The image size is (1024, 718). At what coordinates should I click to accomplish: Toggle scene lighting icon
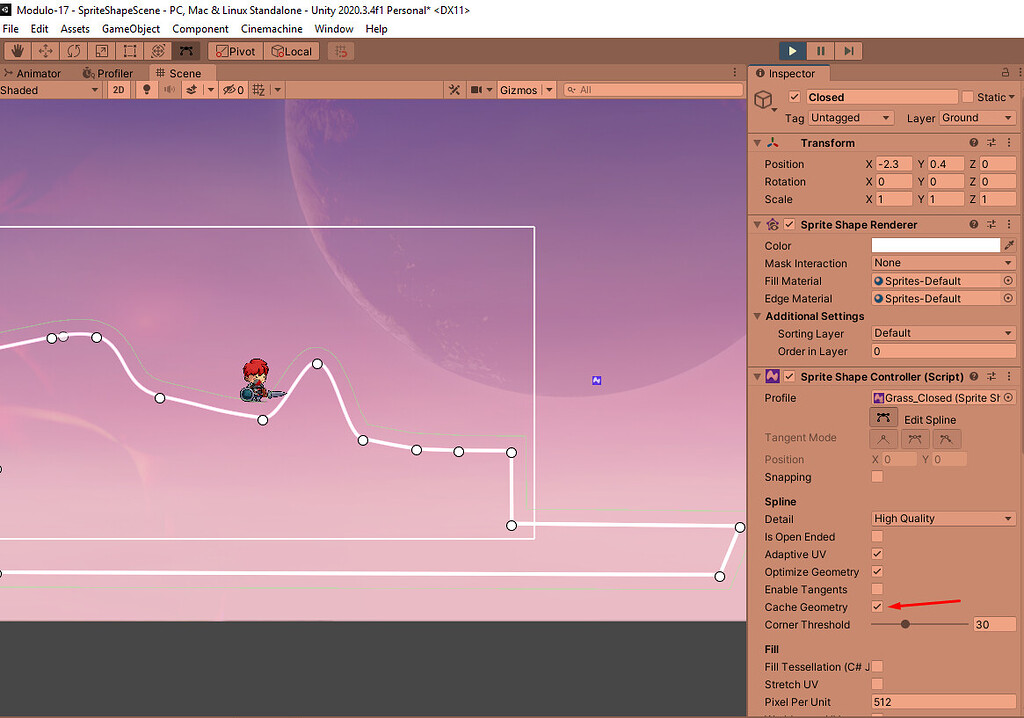pos(146,89)
